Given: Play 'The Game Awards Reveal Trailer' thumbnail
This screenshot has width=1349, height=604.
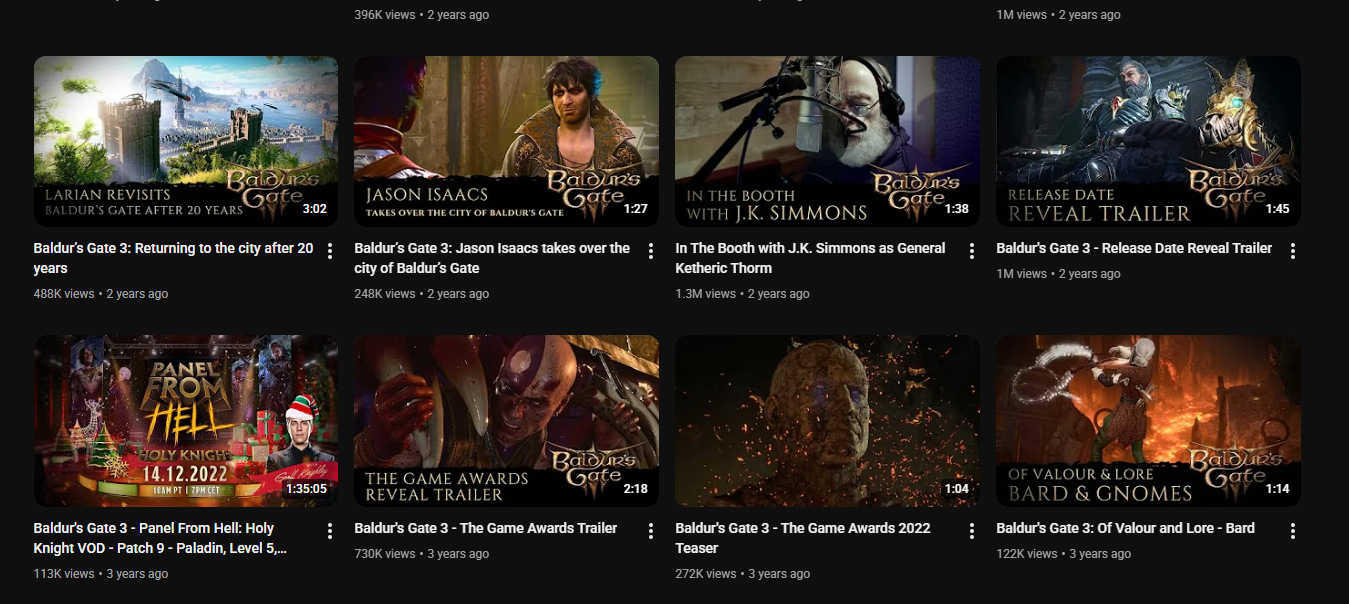Looking at the screenshot, I should [x=507, y=421].
